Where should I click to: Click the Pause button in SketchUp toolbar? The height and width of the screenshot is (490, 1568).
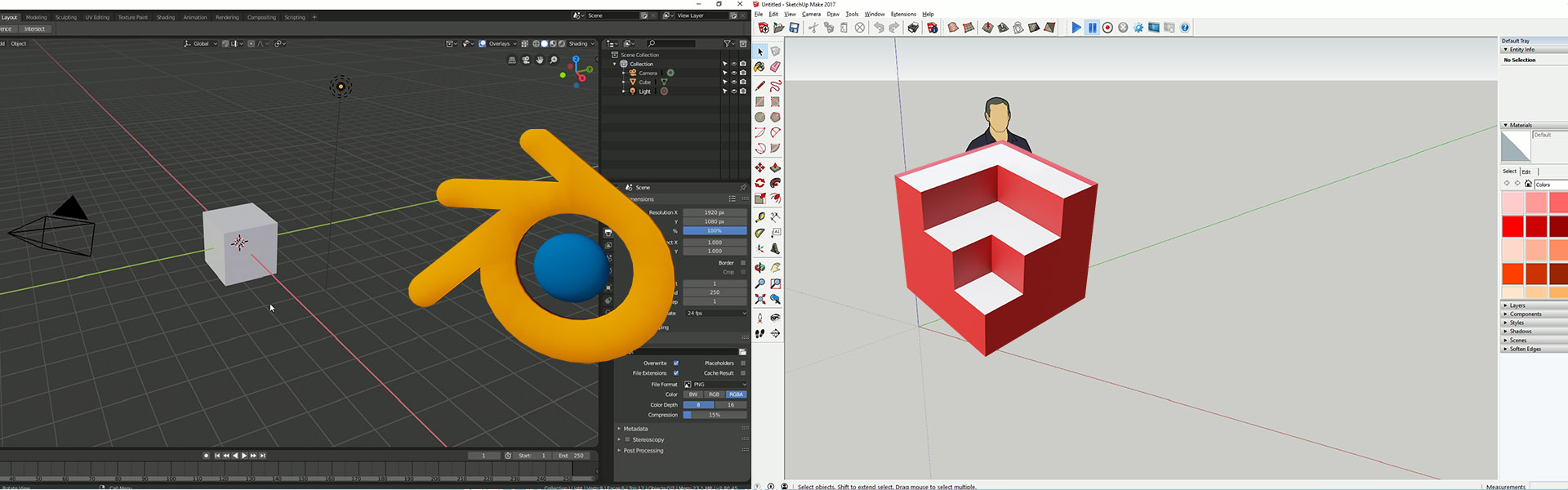tap(1092, 28)
